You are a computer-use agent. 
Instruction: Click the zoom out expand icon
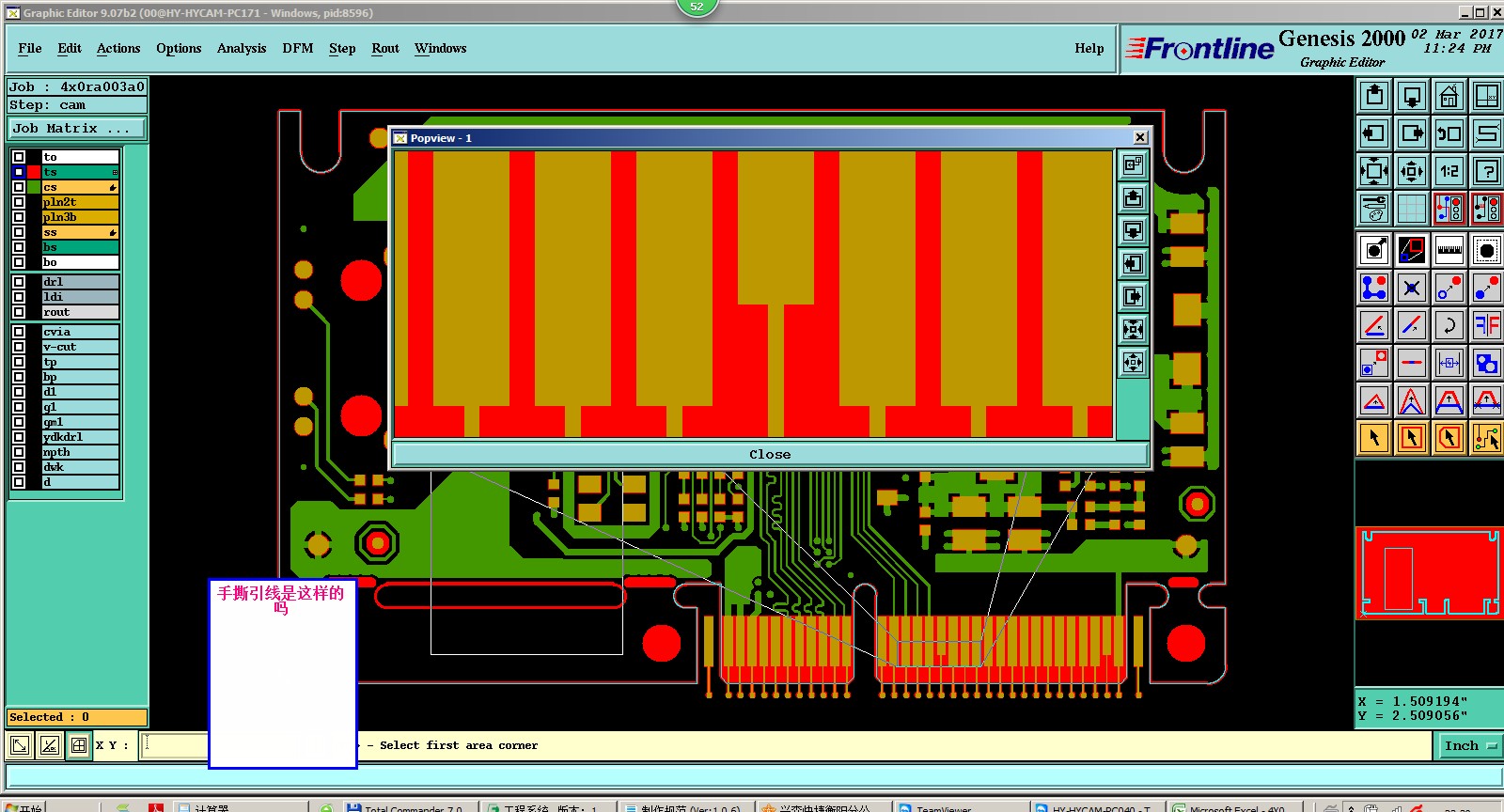pyautogui.click(x=1374, y=171)
